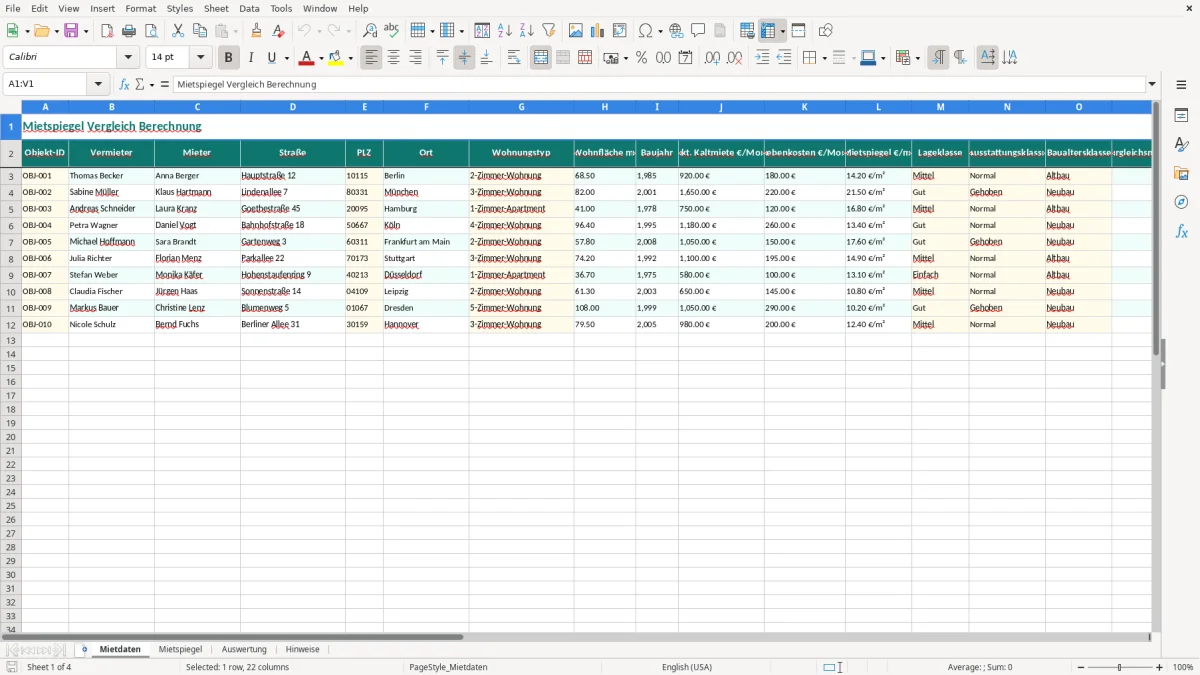Click Add Decimal Place icon
The width and height of the screenshot is (1200, 675).
[712, 58]
